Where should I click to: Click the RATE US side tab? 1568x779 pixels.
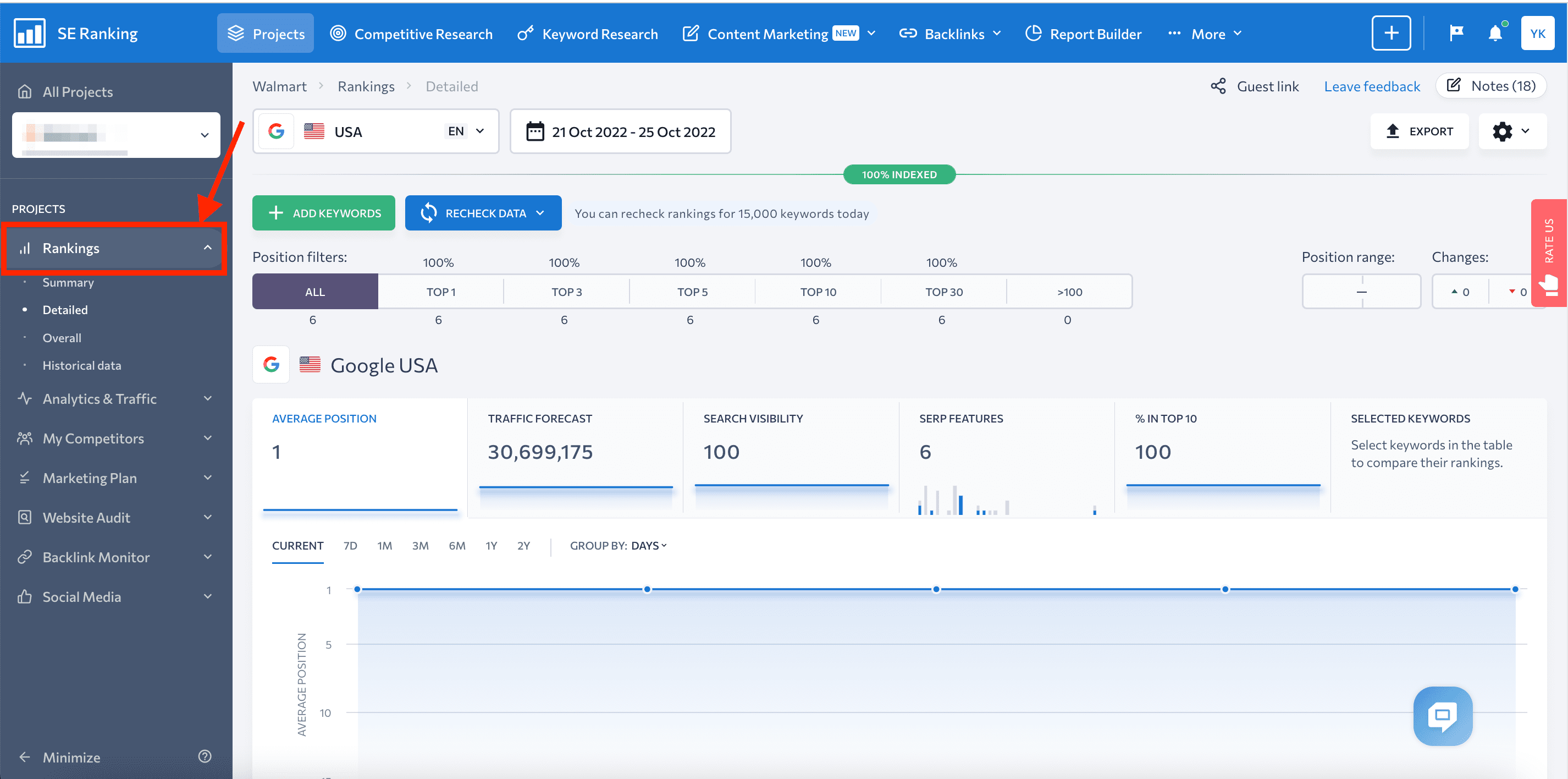click(x=1549, y=253)
